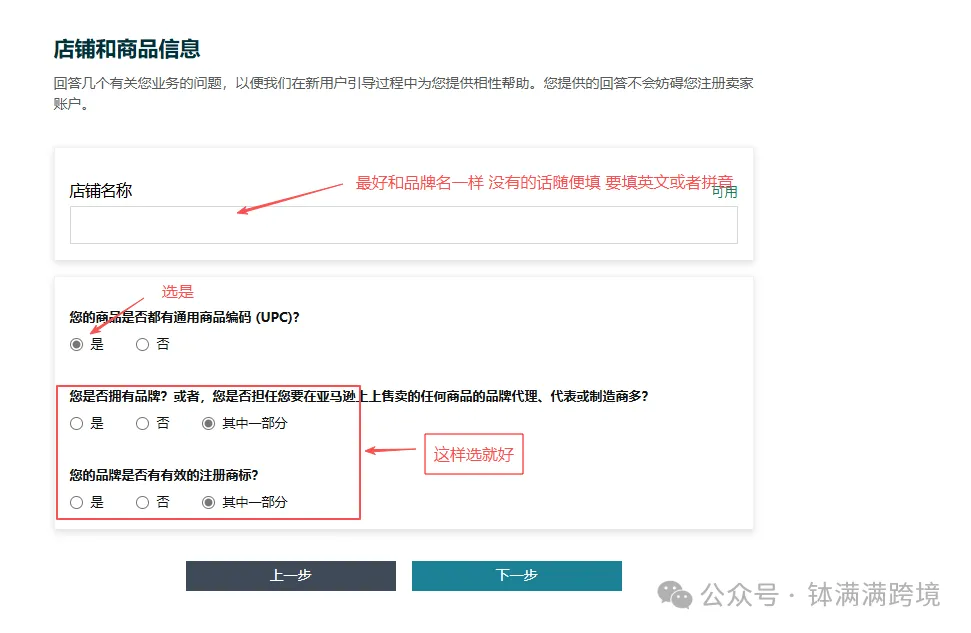Select 其中一部分 for the trademark question
The image size is (971, 633).
pyautogui.click(x=207, y=502)
